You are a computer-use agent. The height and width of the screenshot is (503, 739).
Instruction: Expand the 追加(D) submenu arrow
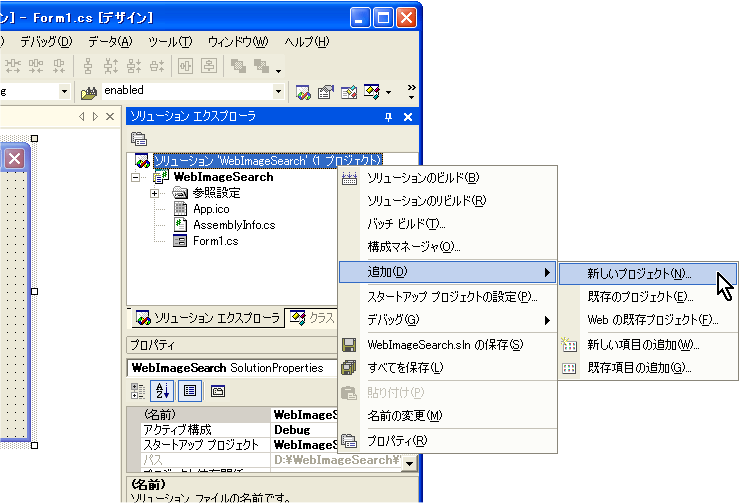[x=547, y=272]
